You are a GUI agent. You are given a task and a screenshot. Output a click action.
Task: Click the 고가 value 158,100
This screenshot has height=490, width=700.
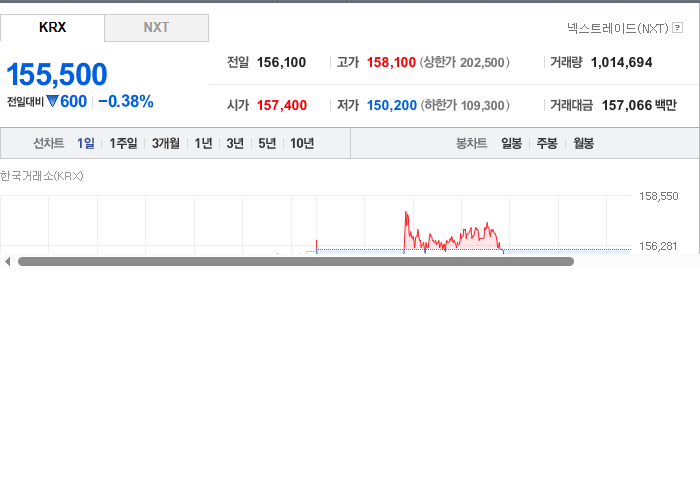click(x=391, y=62)
